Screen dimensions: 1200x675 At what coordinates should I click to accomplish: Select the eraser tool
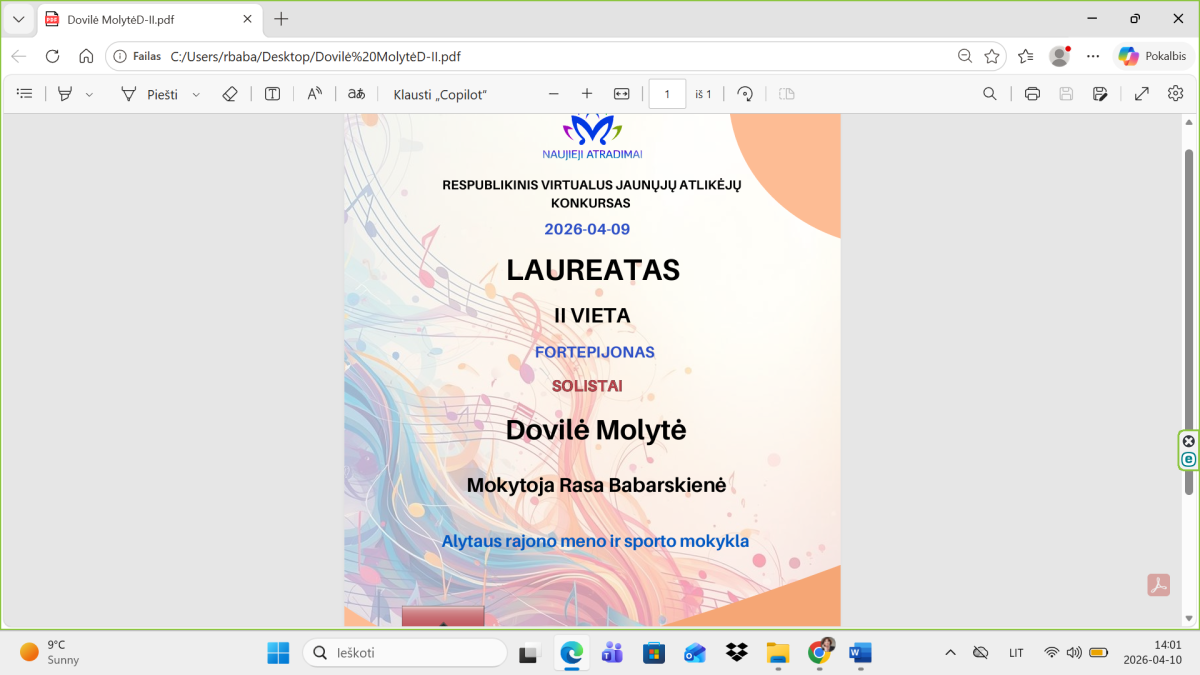click(x=230, y=94)
